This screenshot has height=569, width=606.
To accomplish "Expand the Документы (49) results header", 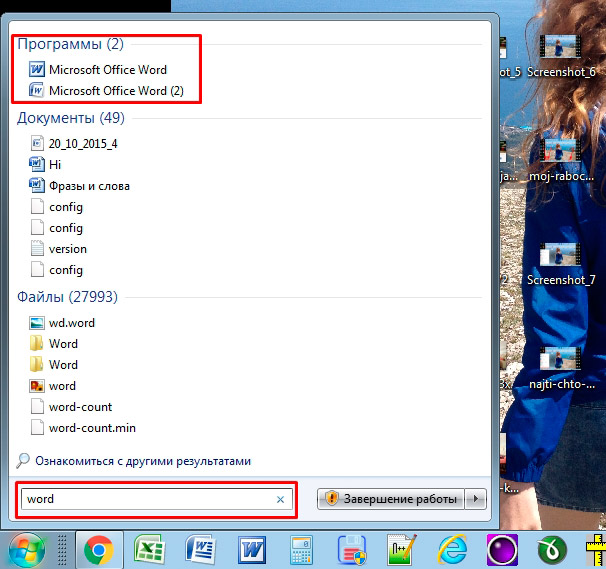I will coord(70,118).
